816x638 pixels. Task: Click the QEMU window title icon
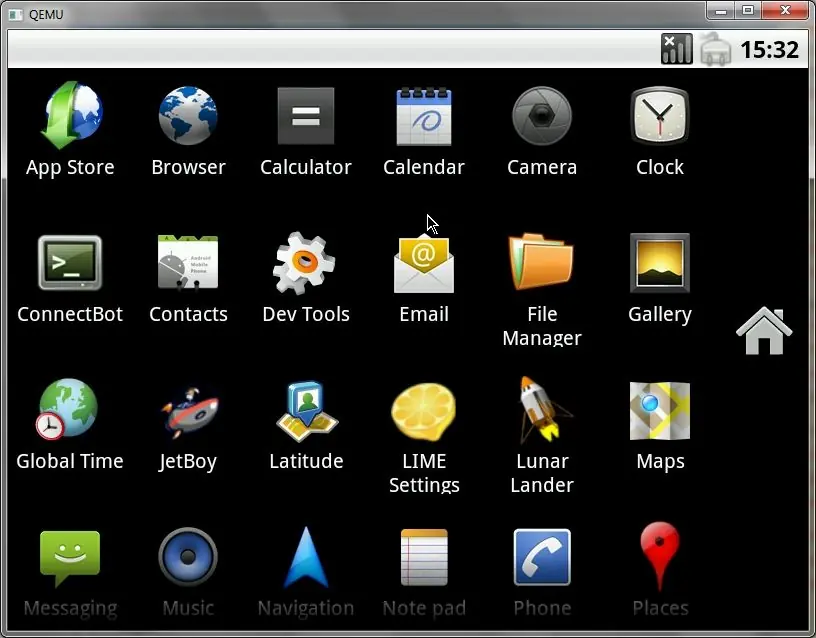click(x=16, y=14)
